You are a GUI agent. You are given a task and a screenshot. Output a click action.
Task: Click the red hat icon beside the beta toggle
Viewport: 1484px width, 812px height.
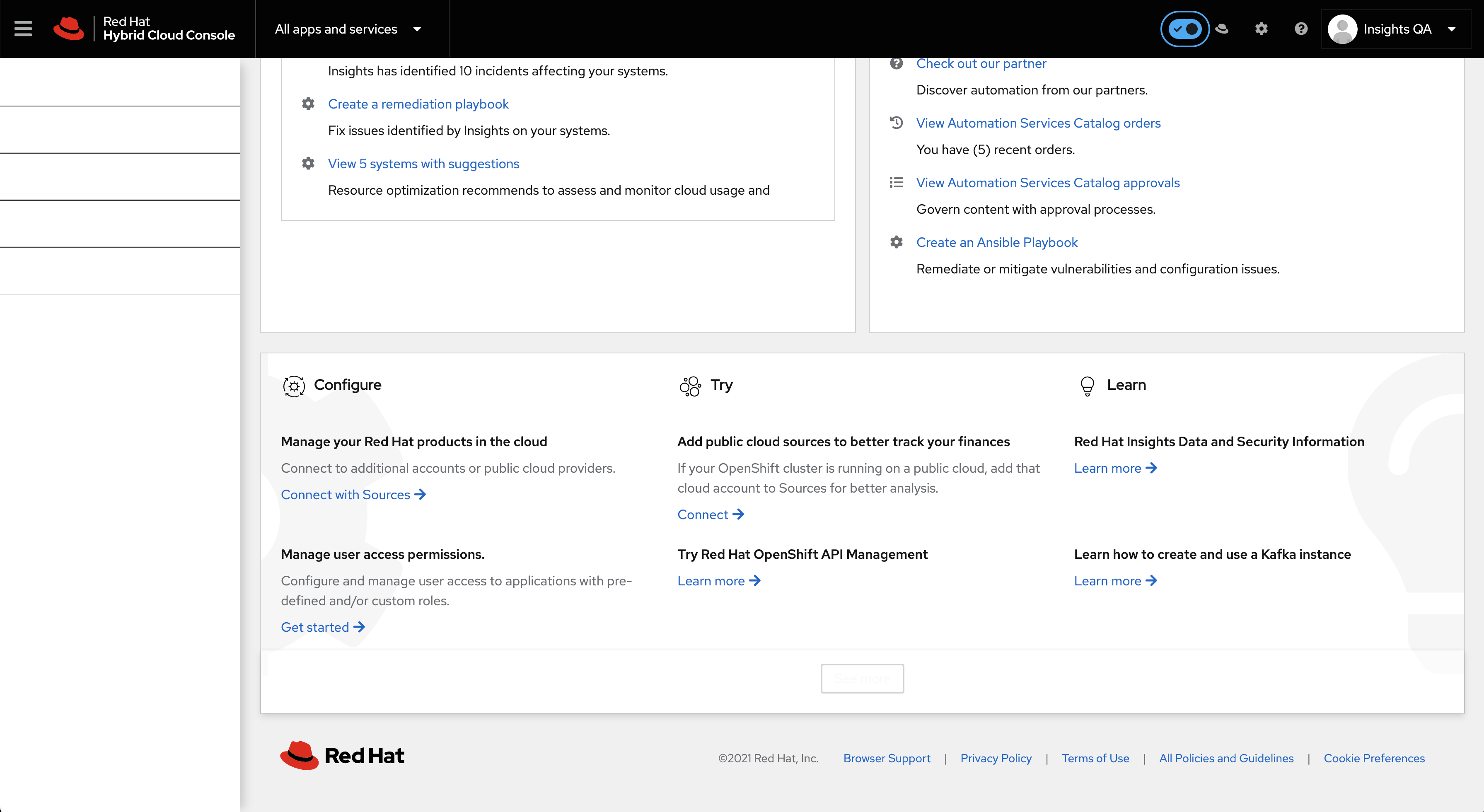(1222, 29)
